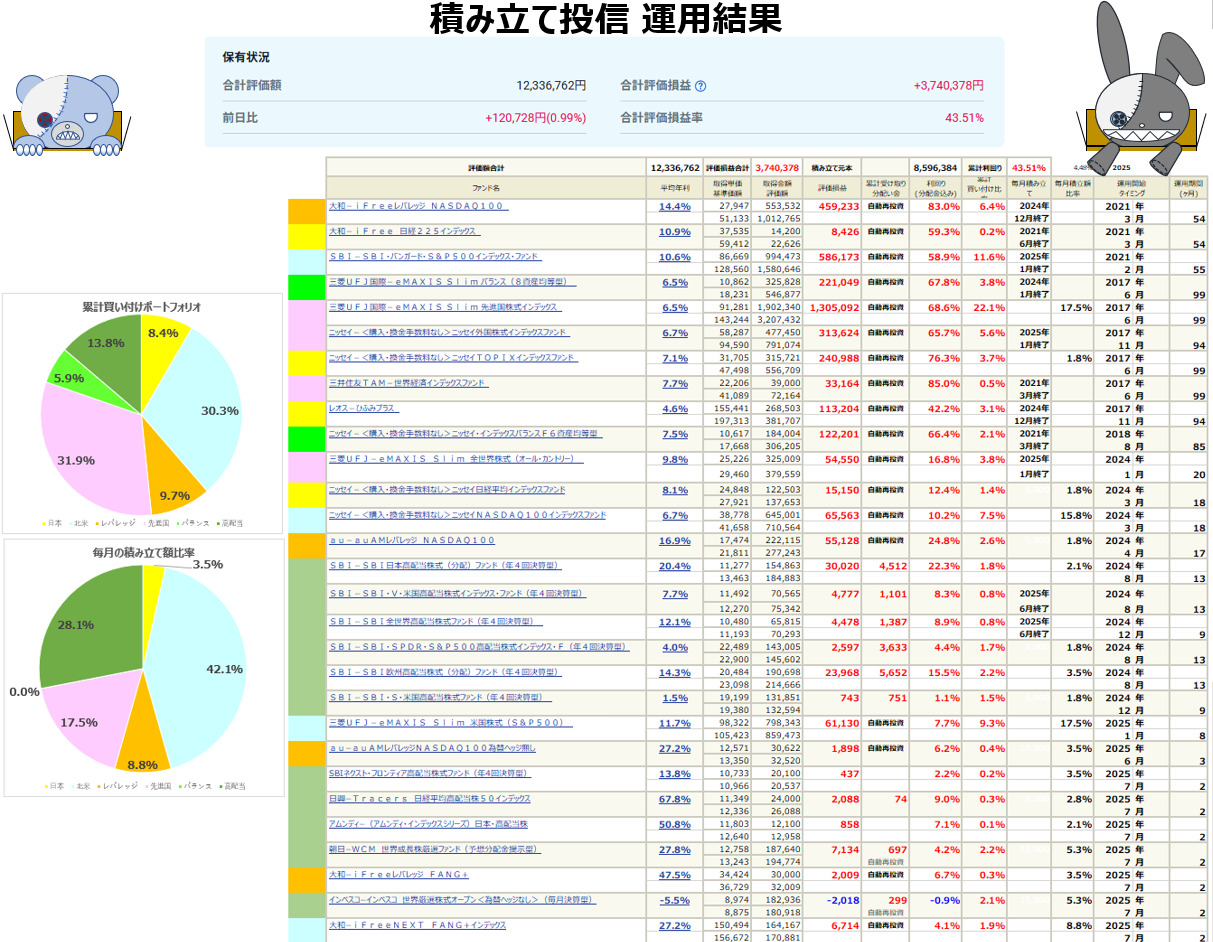Click the 保有状況 heading
Viewport: 1213px width, 942px height.
246,58
